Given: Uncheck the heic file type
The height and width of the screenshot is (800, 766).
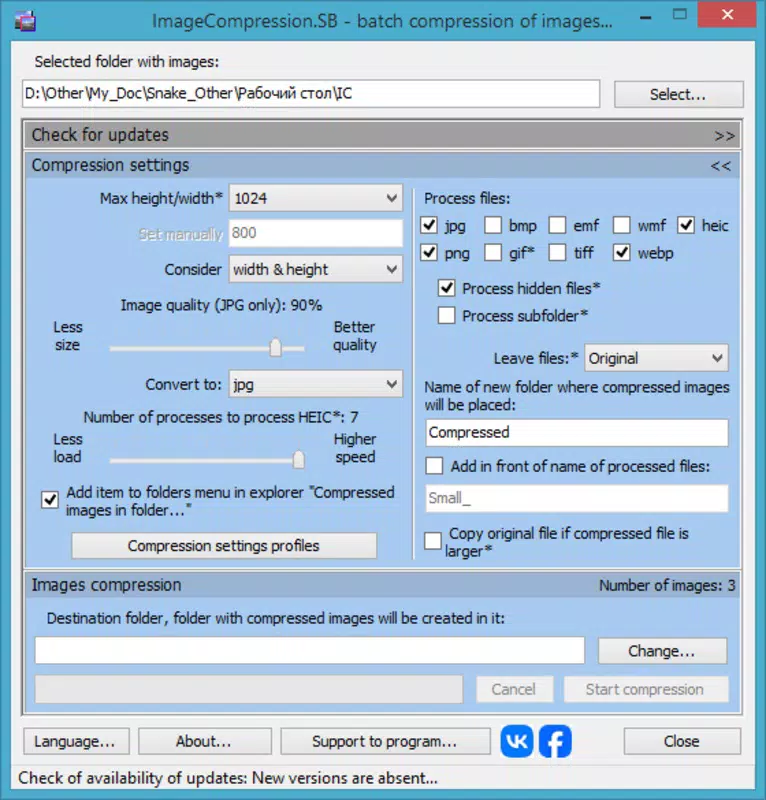Looking at the screenshot, I should tap(686, 225).
